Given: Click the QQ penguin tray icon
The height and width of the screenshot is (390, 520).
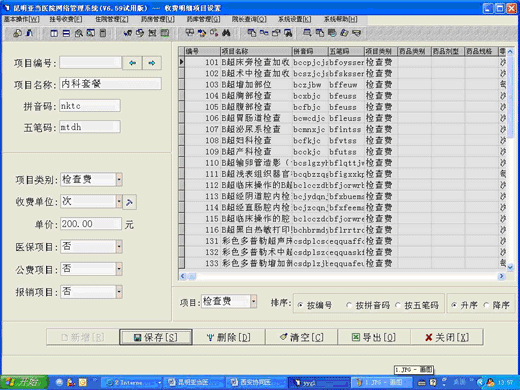Looking at the screenshot, I should 490,382.
